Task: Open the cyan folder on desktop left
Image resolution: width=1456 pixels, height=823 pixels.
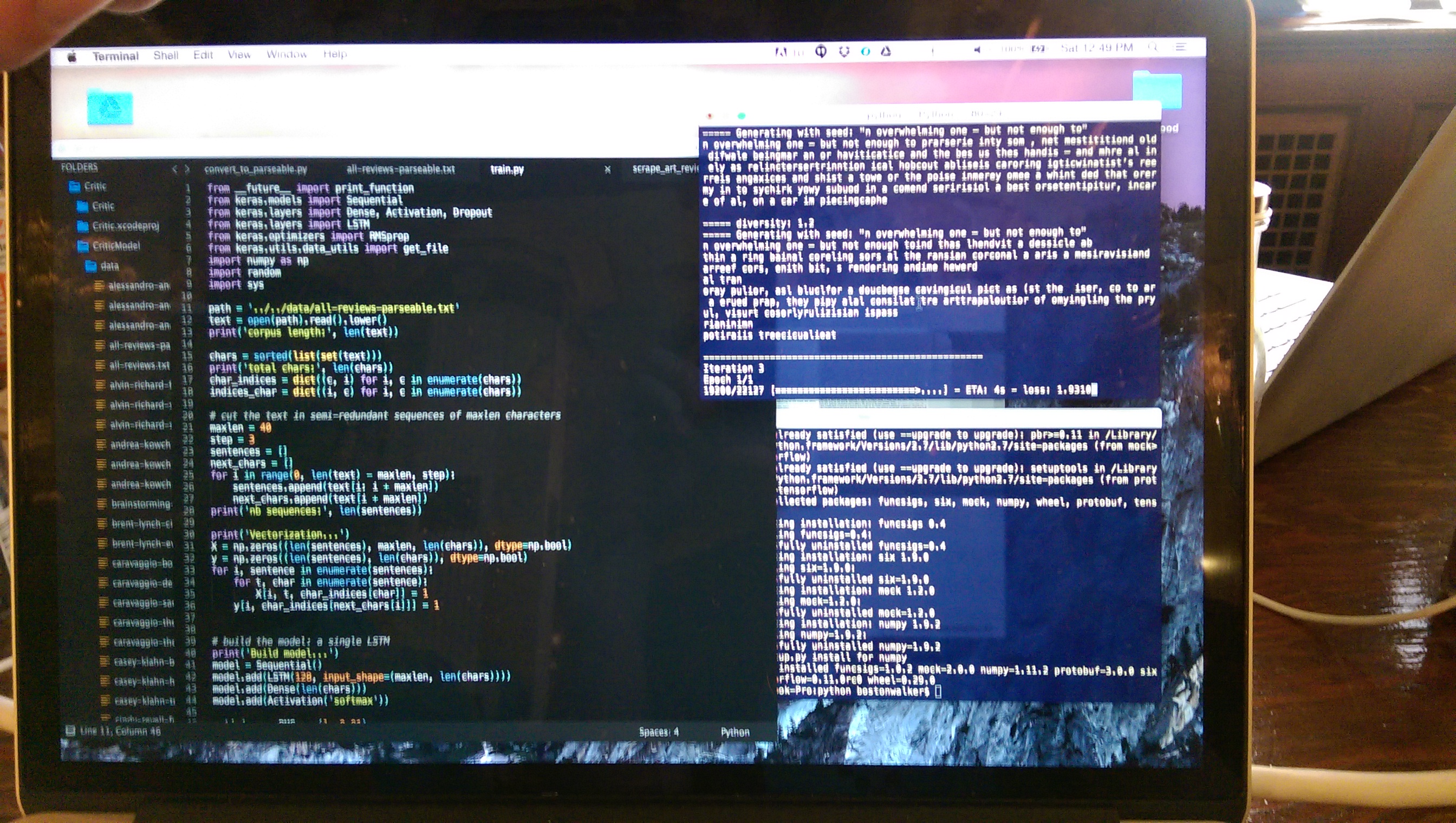Action: point(110,107)
